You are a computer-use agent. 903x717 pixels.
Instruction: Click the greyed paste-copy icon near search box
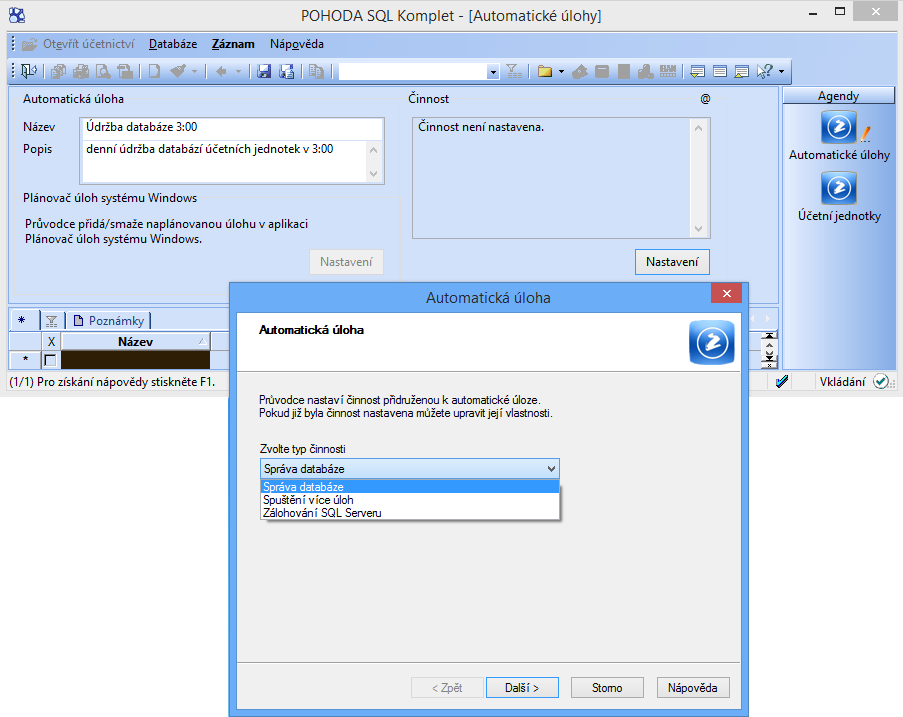[316, 71]
